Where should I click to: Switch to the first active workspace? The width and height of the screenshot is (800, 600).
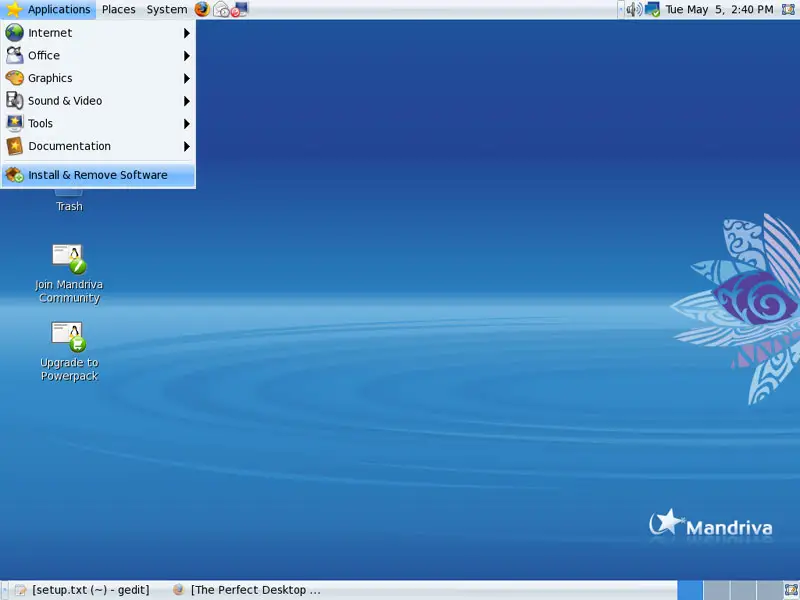690,590
